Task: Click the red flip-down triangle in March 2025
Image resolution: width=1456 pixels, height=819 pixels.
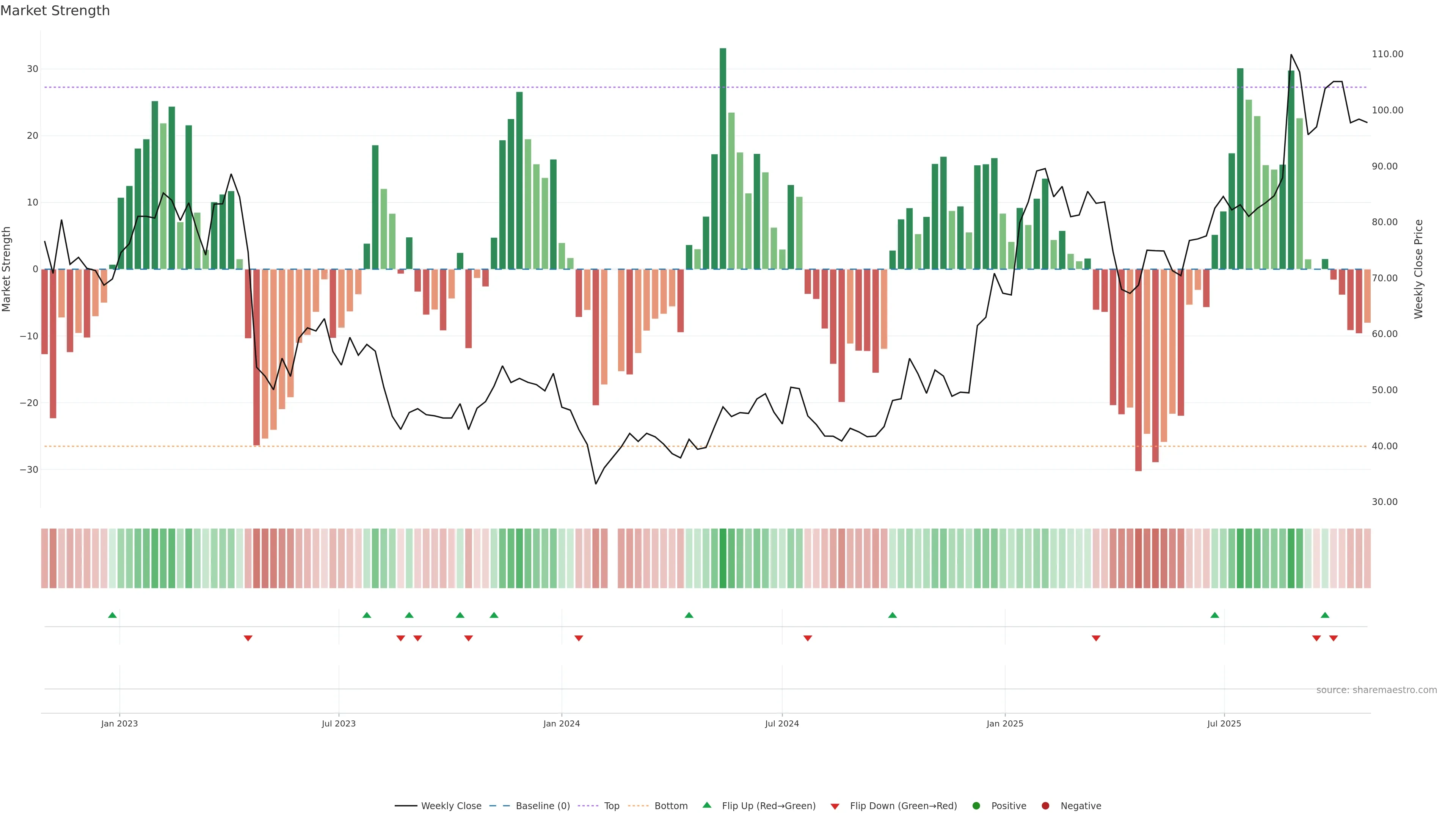Action: click(1095, 638)
